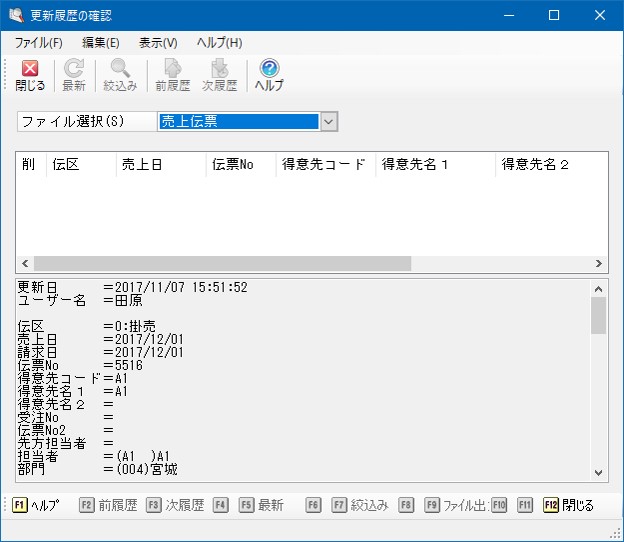Open the ヘルプ(H) menu
The height and width of the screenshot is (542, 624).
coord(219,43)
